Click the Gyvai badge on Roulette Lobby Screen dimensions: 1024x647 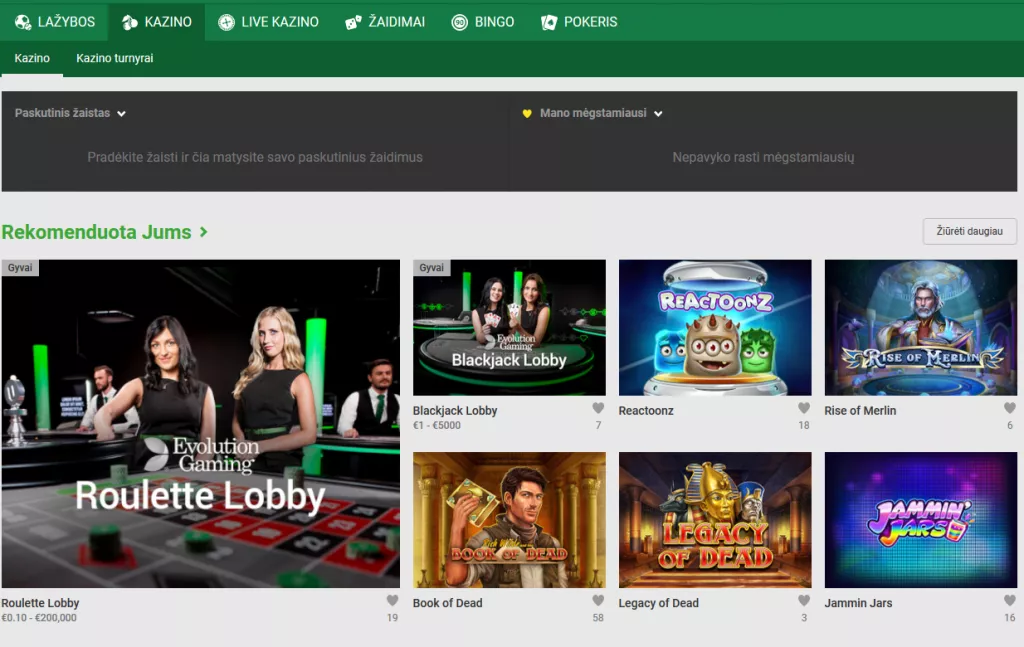21,267
